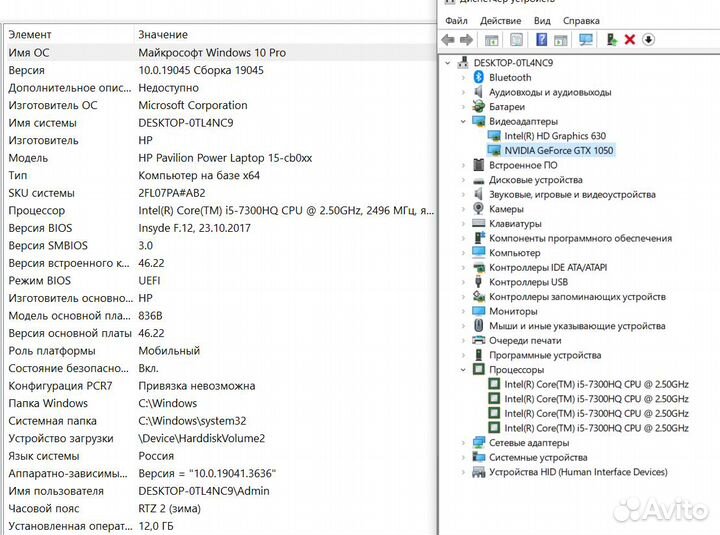Open the Справка menu
Viewport: 720px width, 535px height.
[x=581, y=21]
